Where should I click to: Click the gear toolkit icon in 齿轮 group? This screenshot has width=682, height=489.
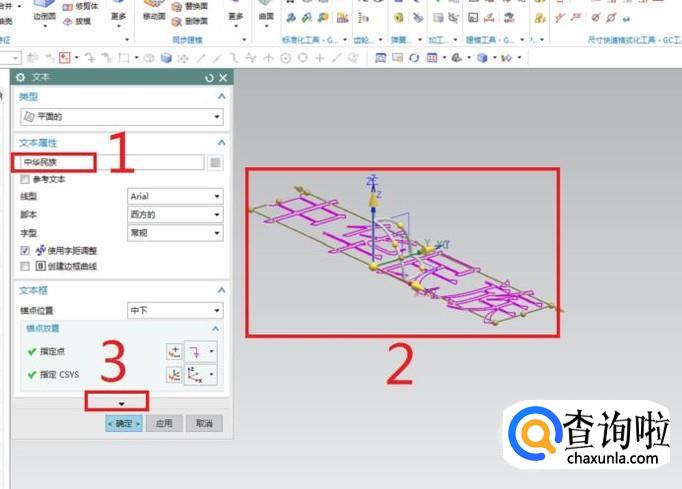(x=363, y=18)
